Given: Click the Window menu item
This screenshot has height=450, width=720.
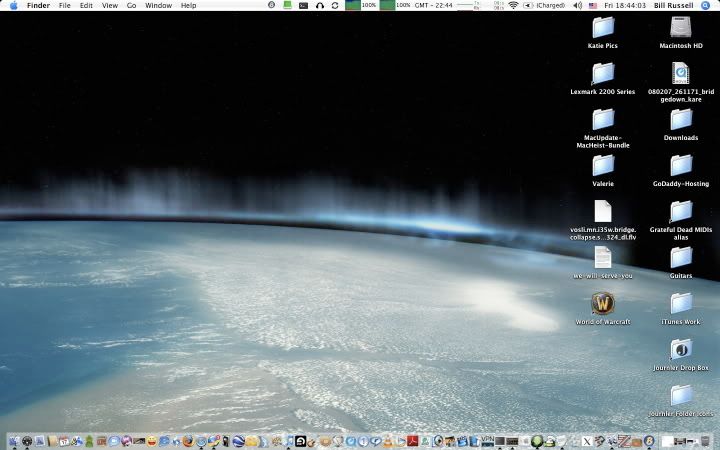Looking at the screenshot, I should pos(158,5).
